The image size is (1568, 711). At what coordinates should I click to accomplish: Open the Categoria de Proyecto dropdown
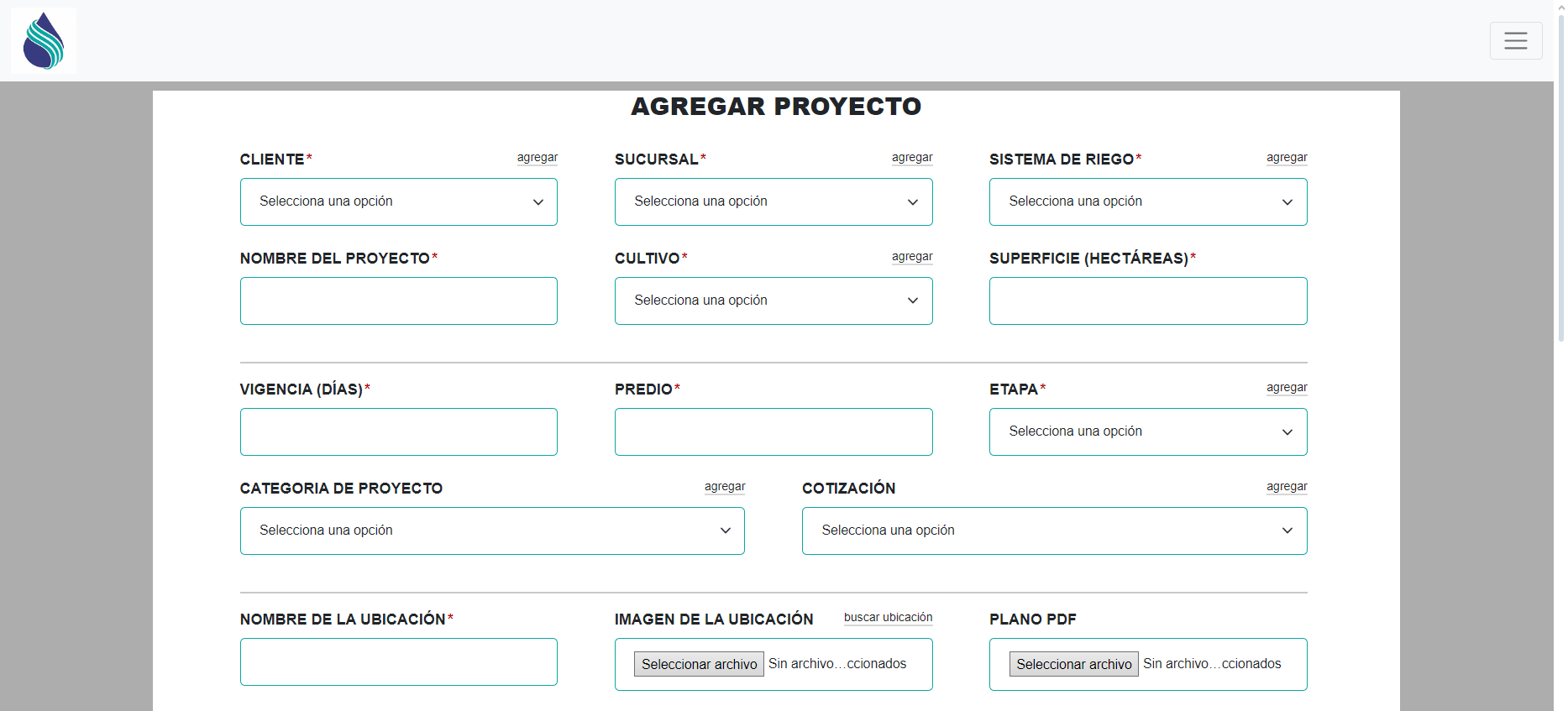tap(491, 531)
